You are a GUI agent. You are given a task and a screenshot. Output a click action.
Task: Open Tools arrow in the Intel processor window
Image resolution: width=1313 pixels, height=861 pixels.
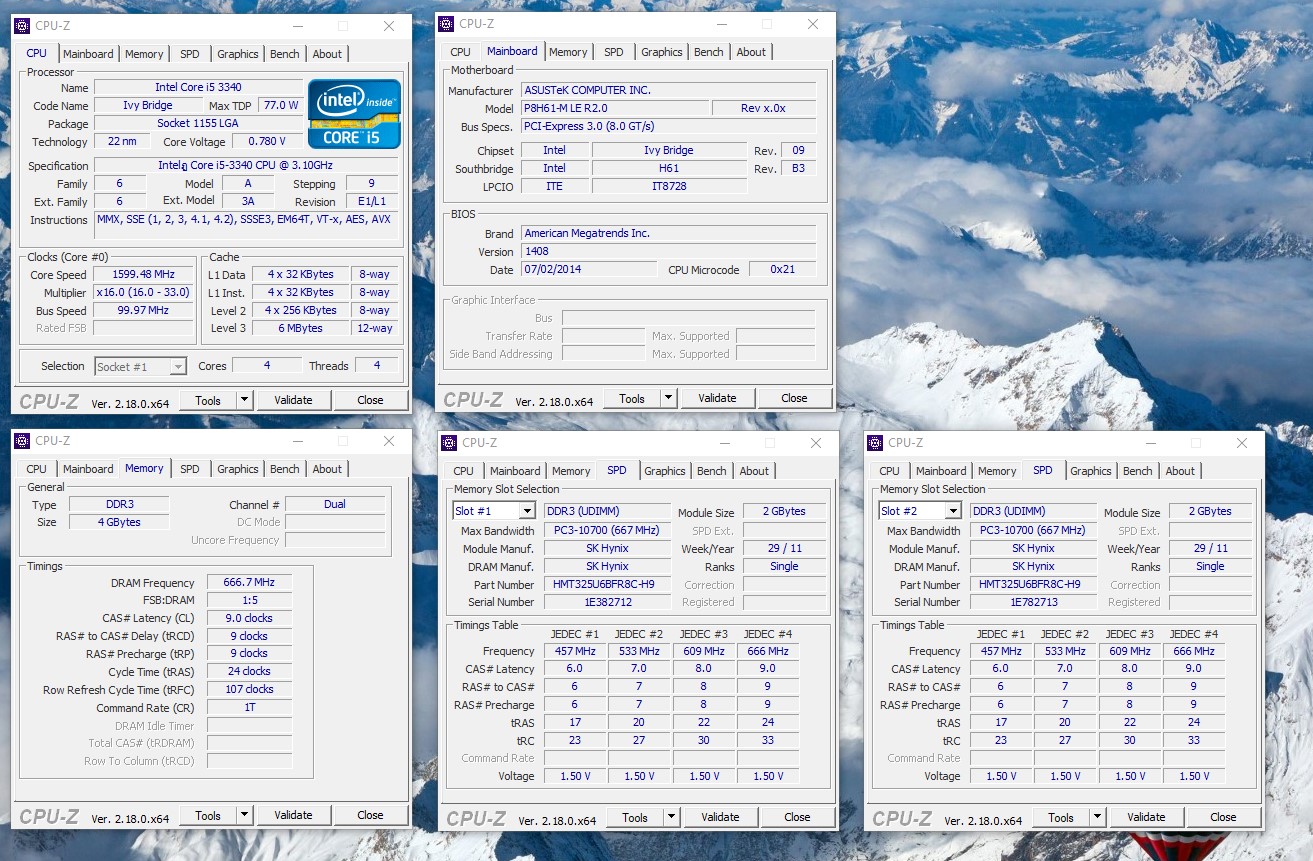244,400
